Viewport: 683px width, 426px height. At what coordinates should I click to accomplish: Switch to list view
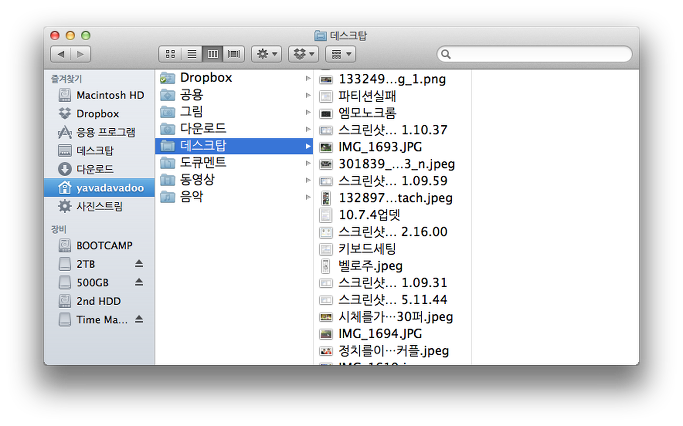[x=191, y=54]
